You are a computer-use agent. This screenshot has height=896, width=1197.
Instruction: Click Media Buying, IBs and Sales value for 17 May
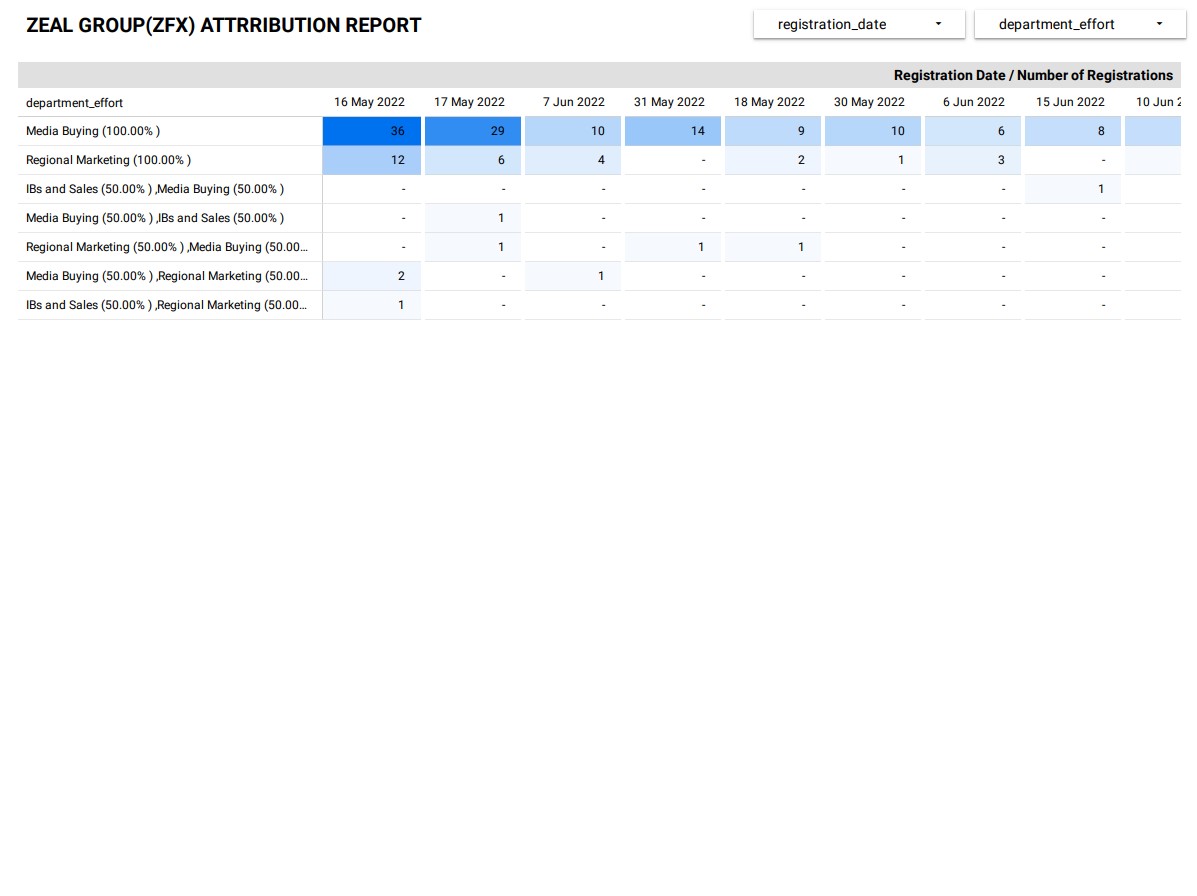click(473, 218)
